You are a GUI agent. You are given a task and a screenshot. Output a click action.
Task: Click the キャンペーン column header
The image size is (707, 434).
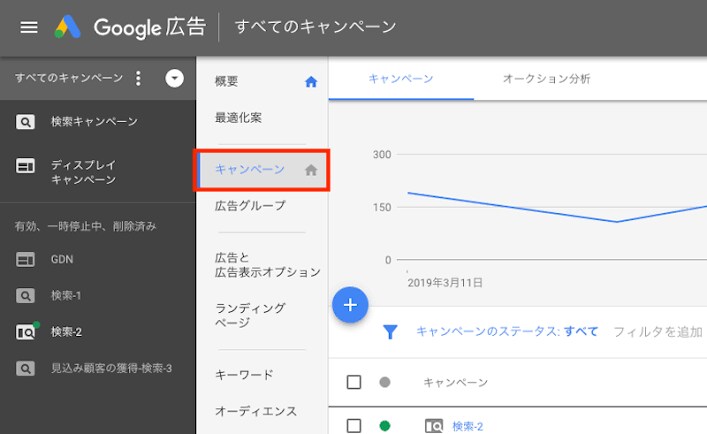(x=455, y=383)
